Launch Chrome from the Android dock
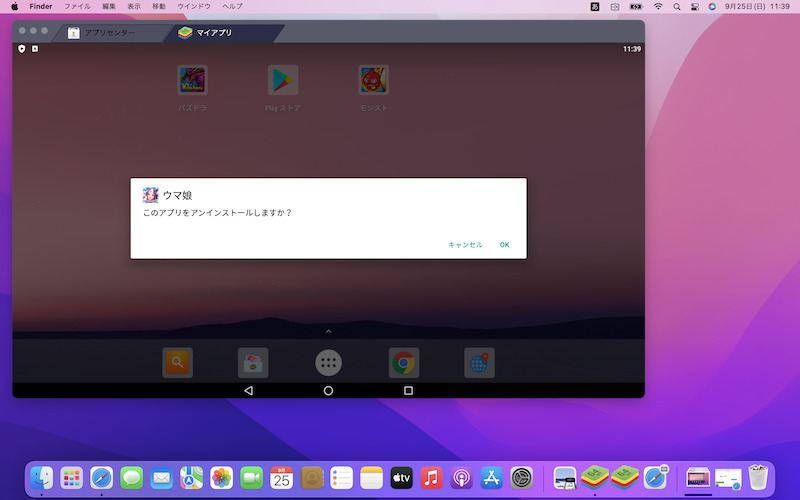The width and height of the screenshot is (800, 500). point(404,363)
